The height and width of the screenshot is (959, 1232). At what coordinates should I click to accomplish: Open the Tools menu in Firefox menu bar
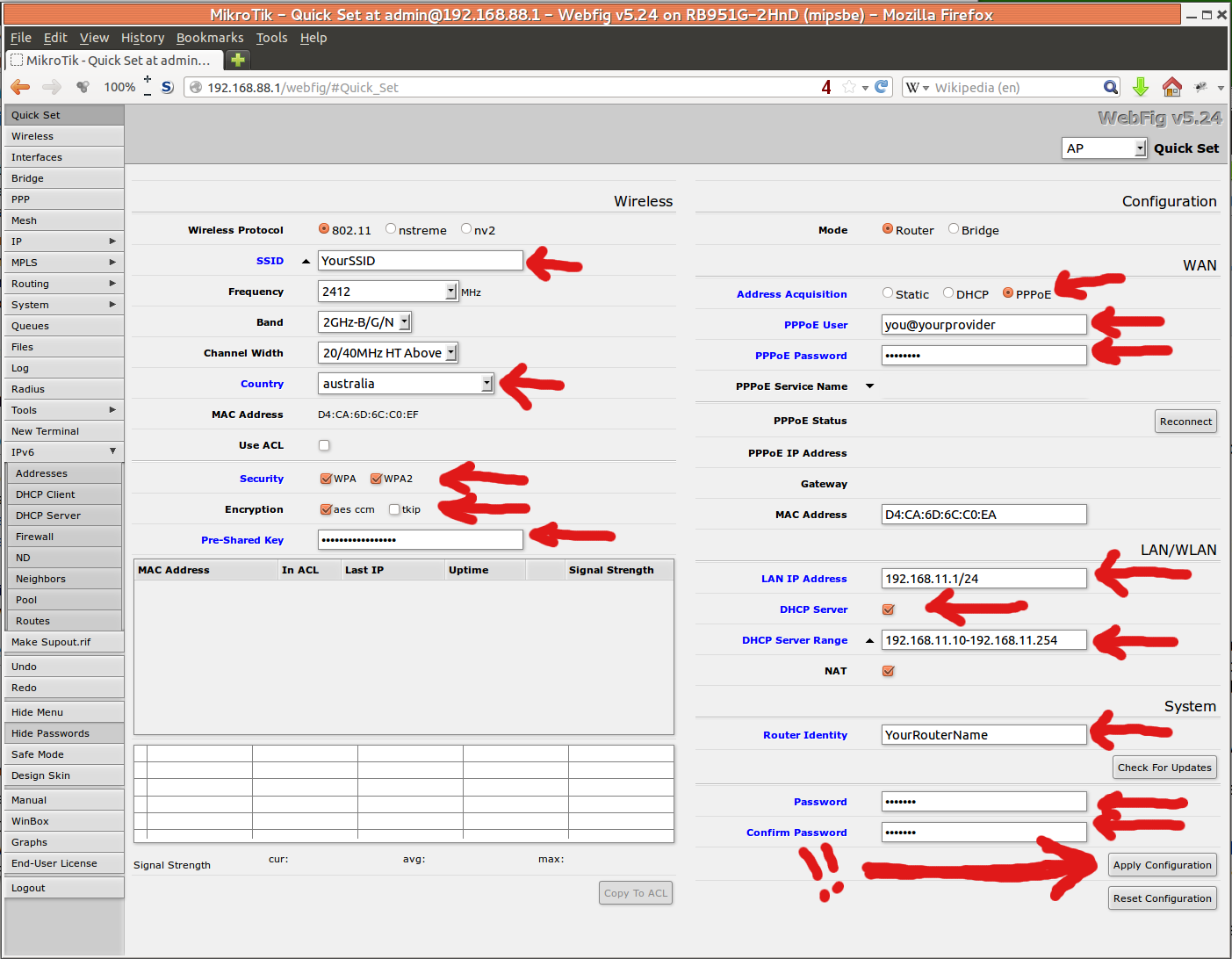pos(271,38)
